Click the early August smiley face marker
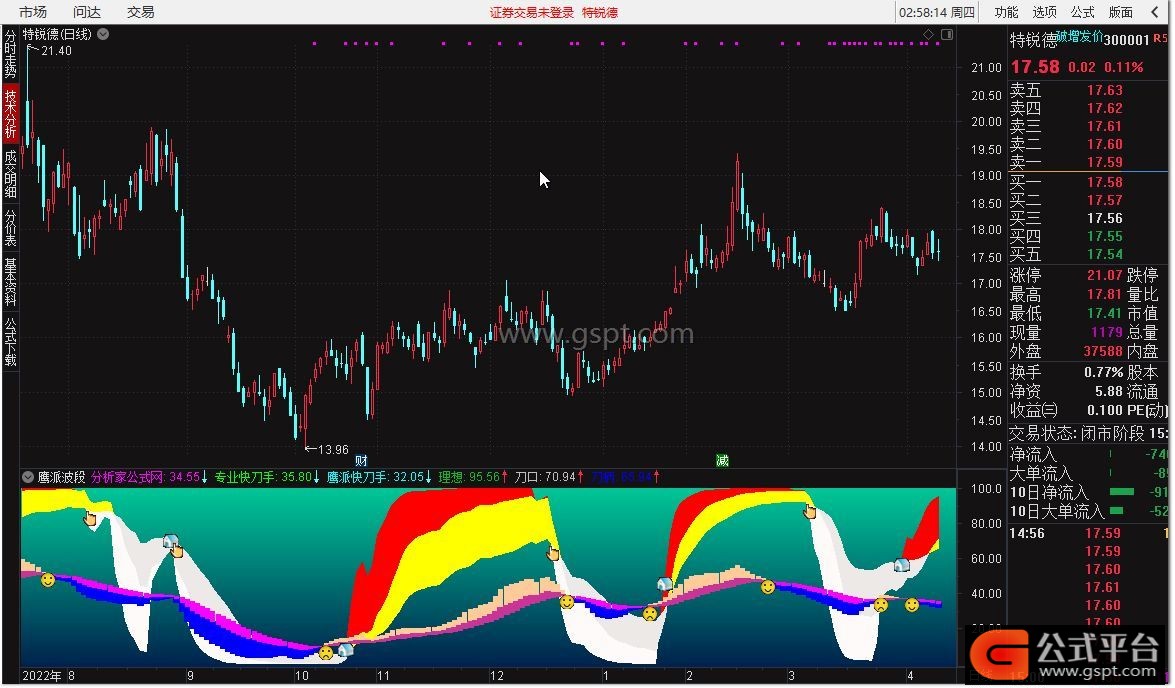 (48, 579)
